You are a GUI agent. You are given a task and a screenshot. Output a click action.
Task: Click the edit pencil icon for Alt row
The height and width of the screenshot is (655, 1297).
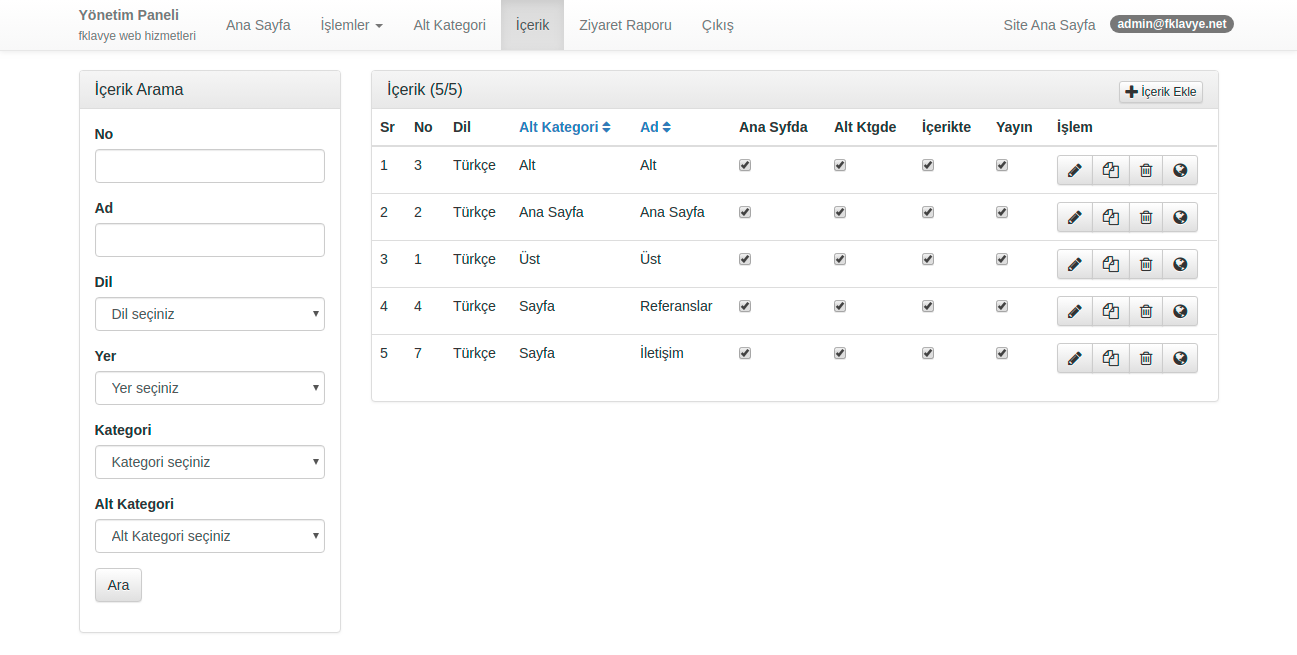pos(1075,170)
